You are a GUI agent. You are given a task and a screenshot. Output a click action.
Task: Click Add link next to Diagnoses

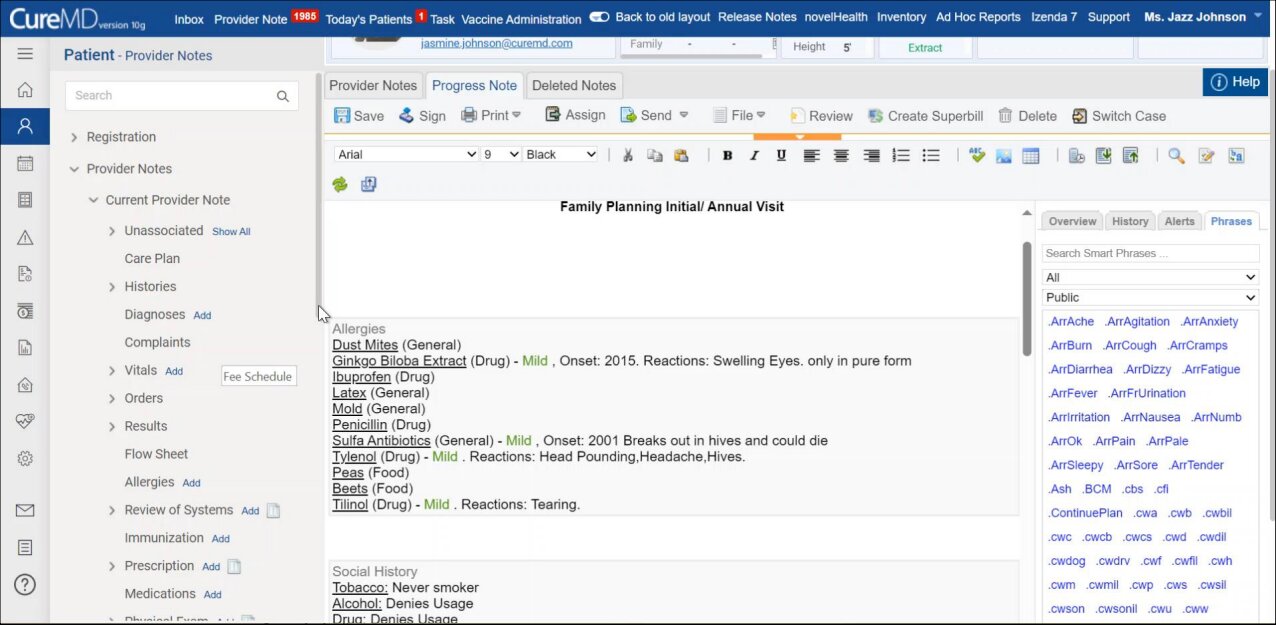pos(202,315)
